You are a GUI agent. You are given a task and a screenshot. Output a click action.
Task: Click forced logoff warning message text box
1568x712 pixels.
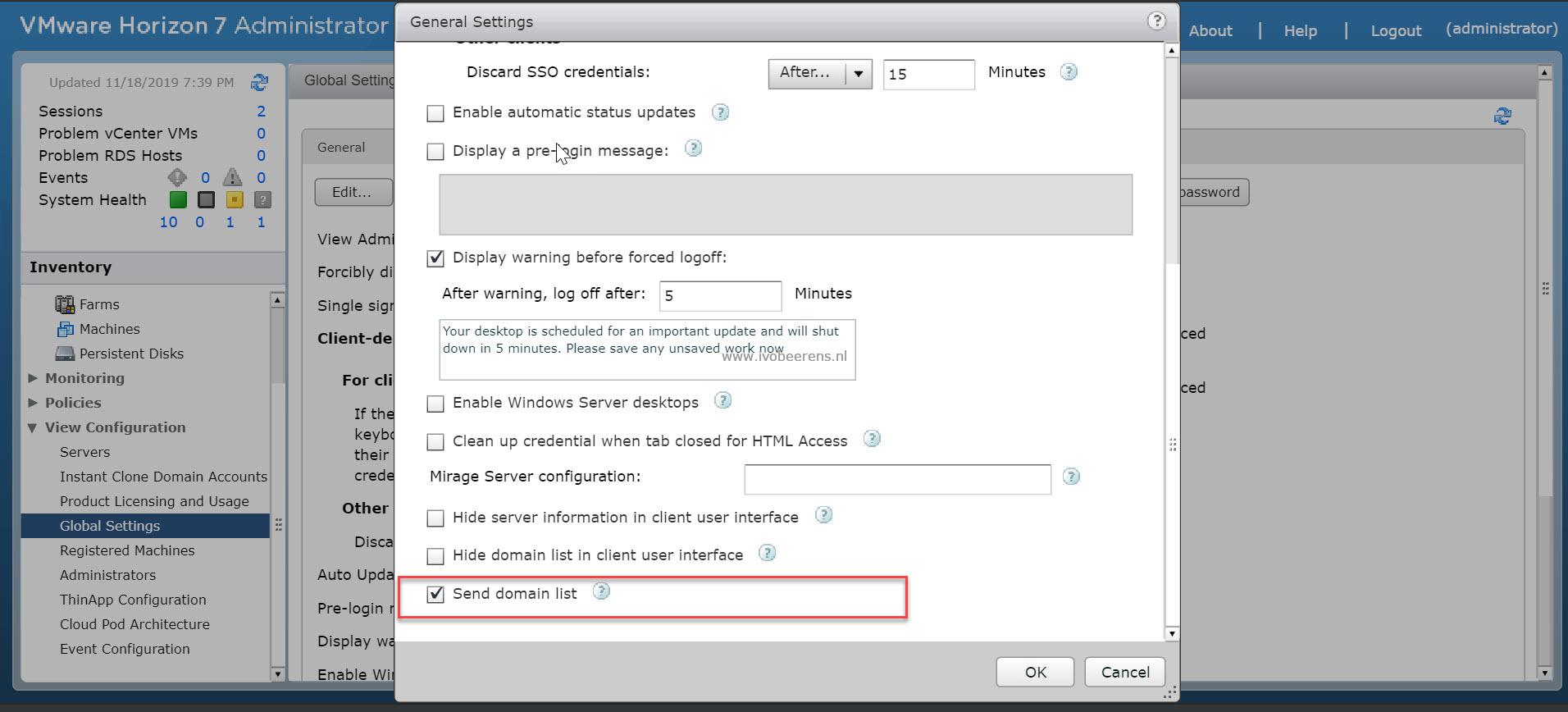point(647,349)
